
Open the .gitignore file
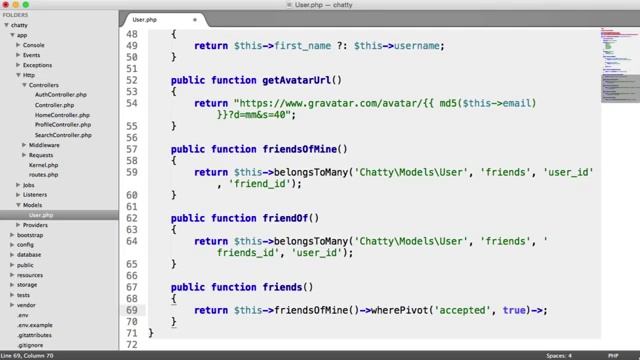[x=30, y=345]
